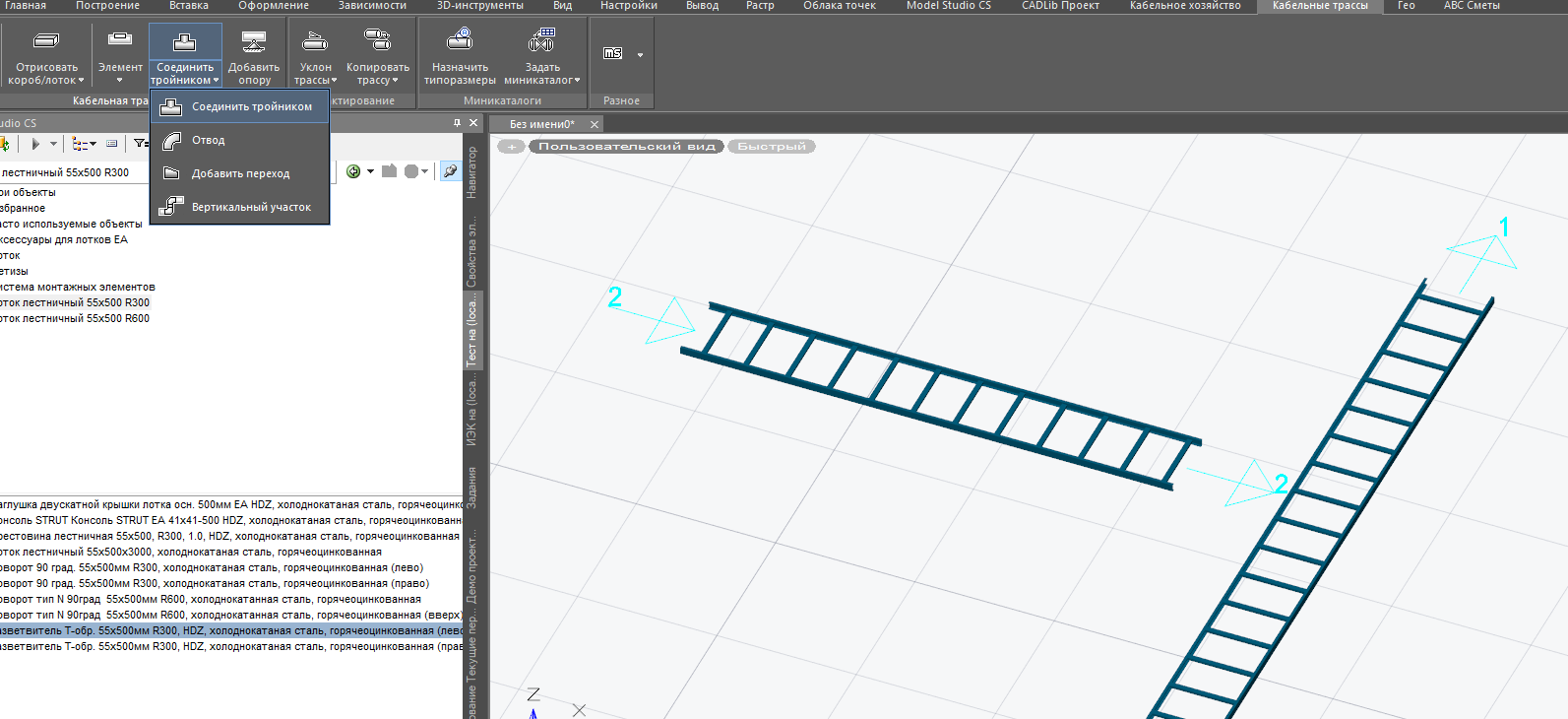The width and height of the screenshot is (1568, 719).
Task: Open the Кабельное хозяйство ribbon tab
Action: coord(1185,6)
